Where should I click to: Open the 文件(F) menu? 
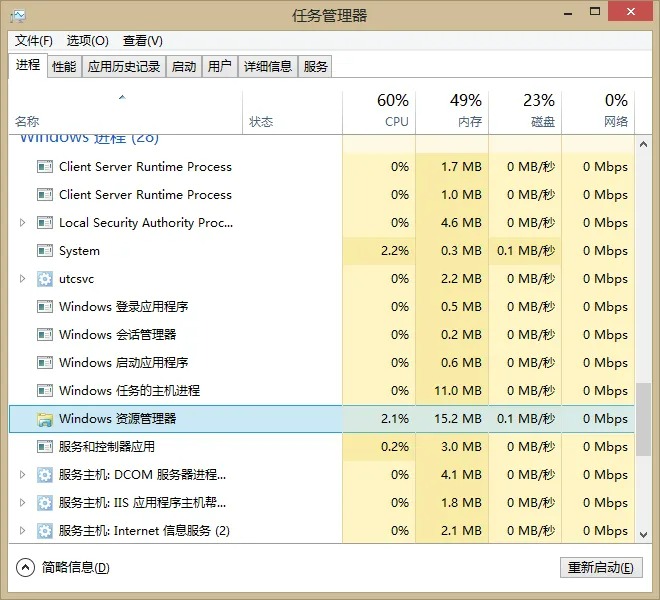click(34, 41)
